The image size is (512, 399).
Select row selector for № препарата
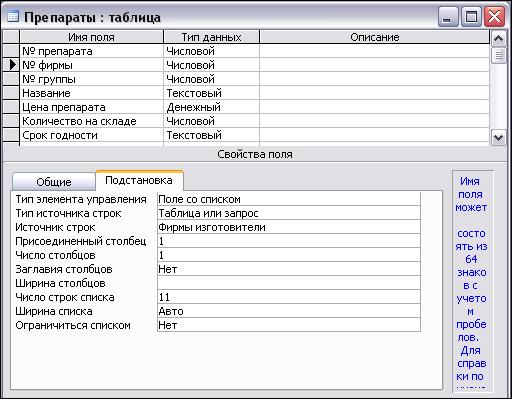(11, 51)
